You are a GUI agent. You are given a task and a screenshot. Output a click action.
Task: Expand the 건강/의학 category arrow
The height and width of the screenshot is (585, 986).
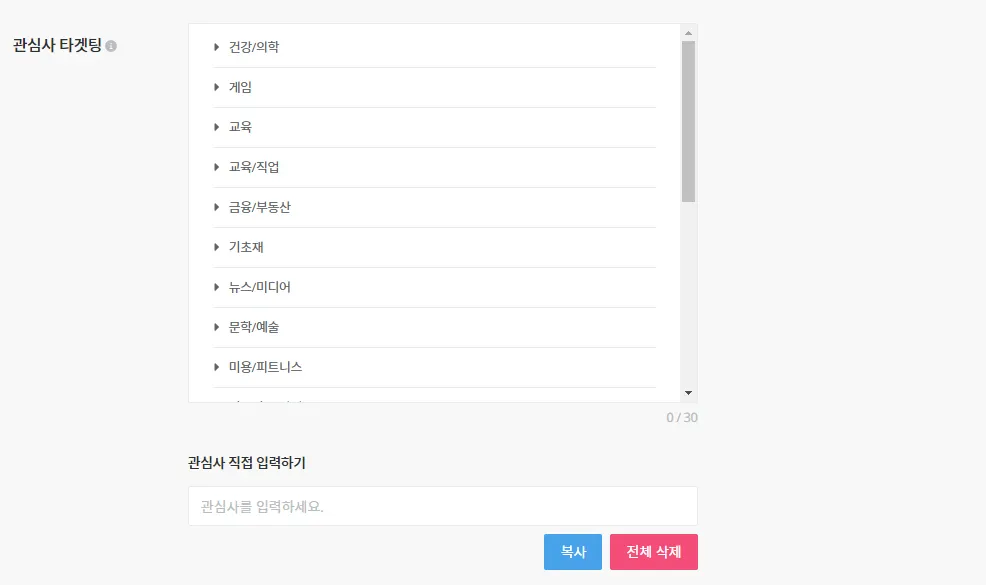click(216, 47)
